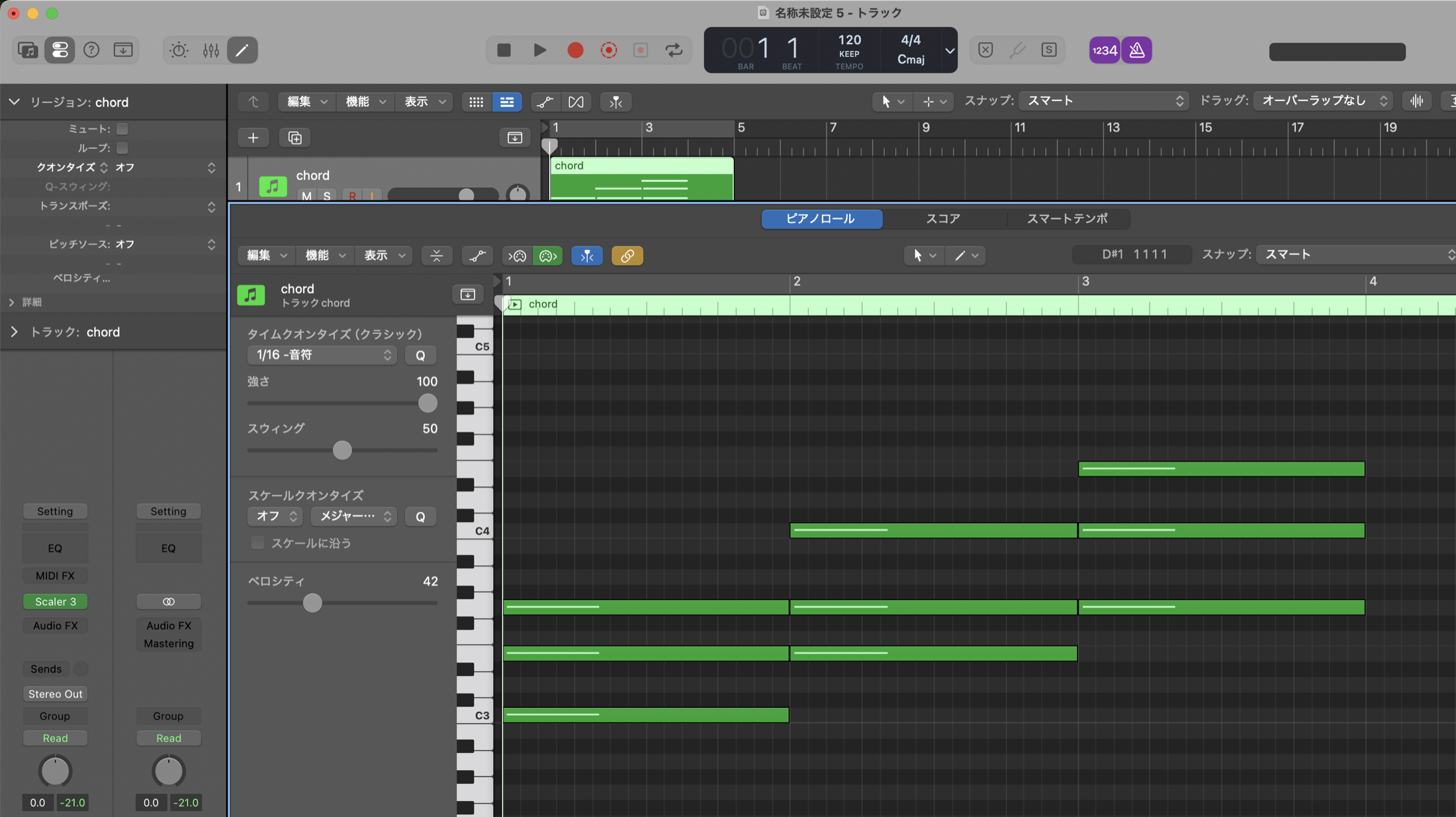Toggle MIDI In icon in piano roll
The height and width of the screenshot is (817, 1456).
[517, 256]
